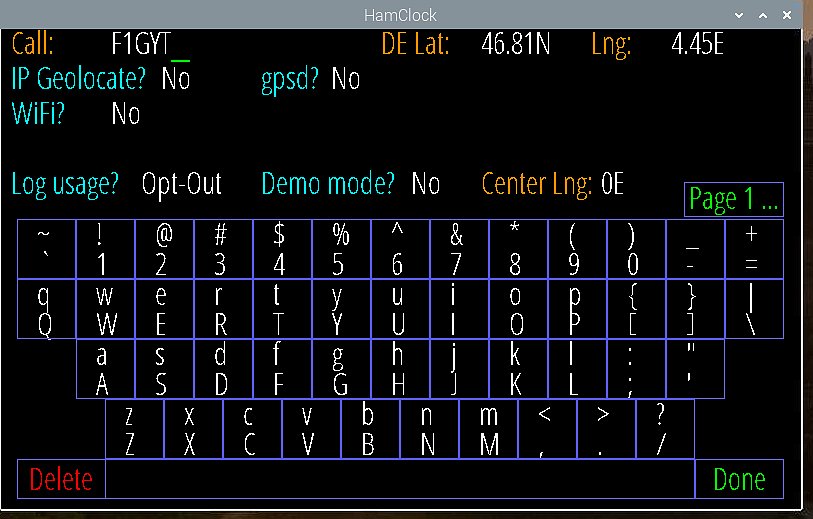This screenshot has width=813, height=519.
Task: Tap the A key
Action: point(106,369)
